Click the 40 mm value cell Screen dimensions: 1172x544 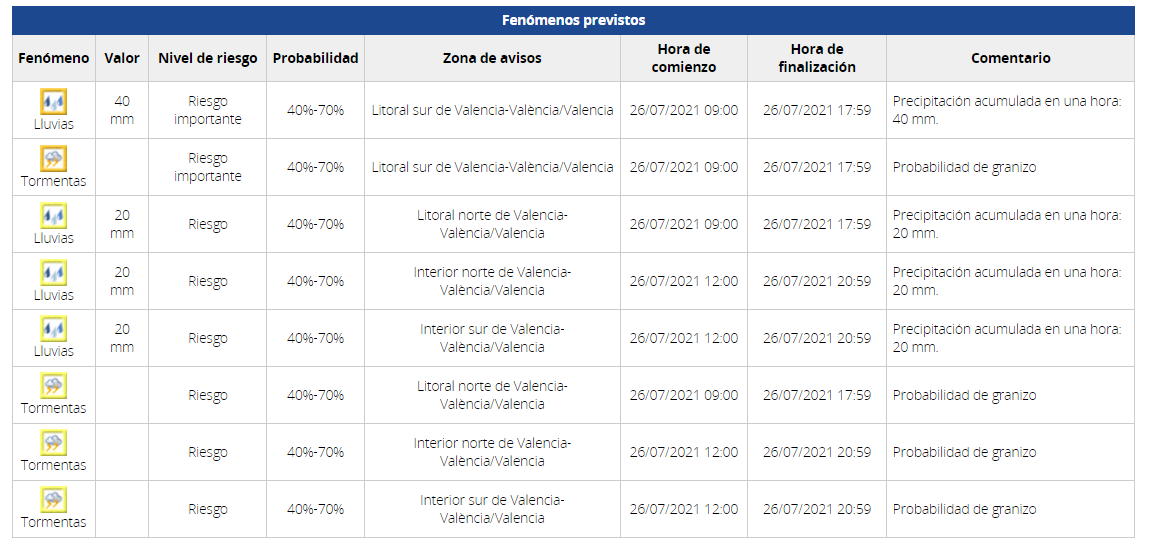[122, 110]
